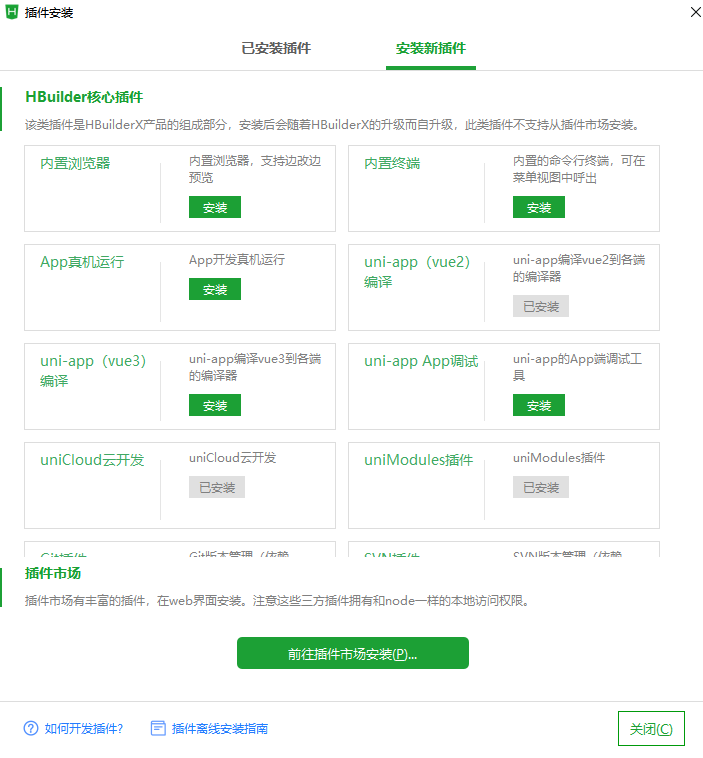Click the HBuilder logo icon in title bar

12,12
